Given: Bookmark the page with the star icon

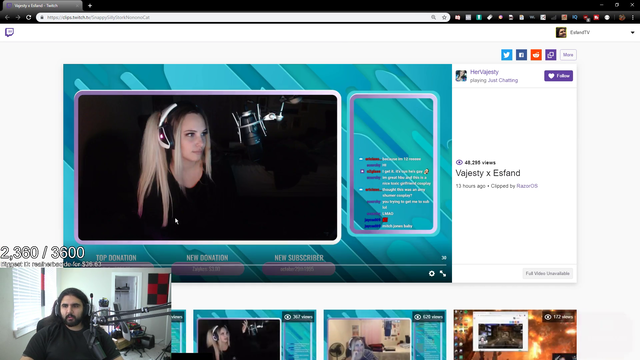Looking at the screenshot, I should (444, 18).
